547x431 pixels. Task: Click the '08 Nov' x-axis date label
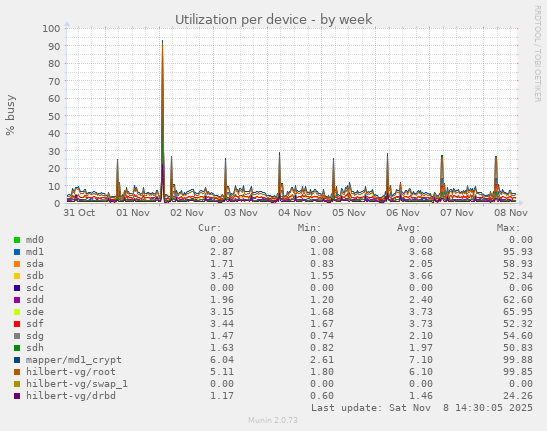coord(511,213)
